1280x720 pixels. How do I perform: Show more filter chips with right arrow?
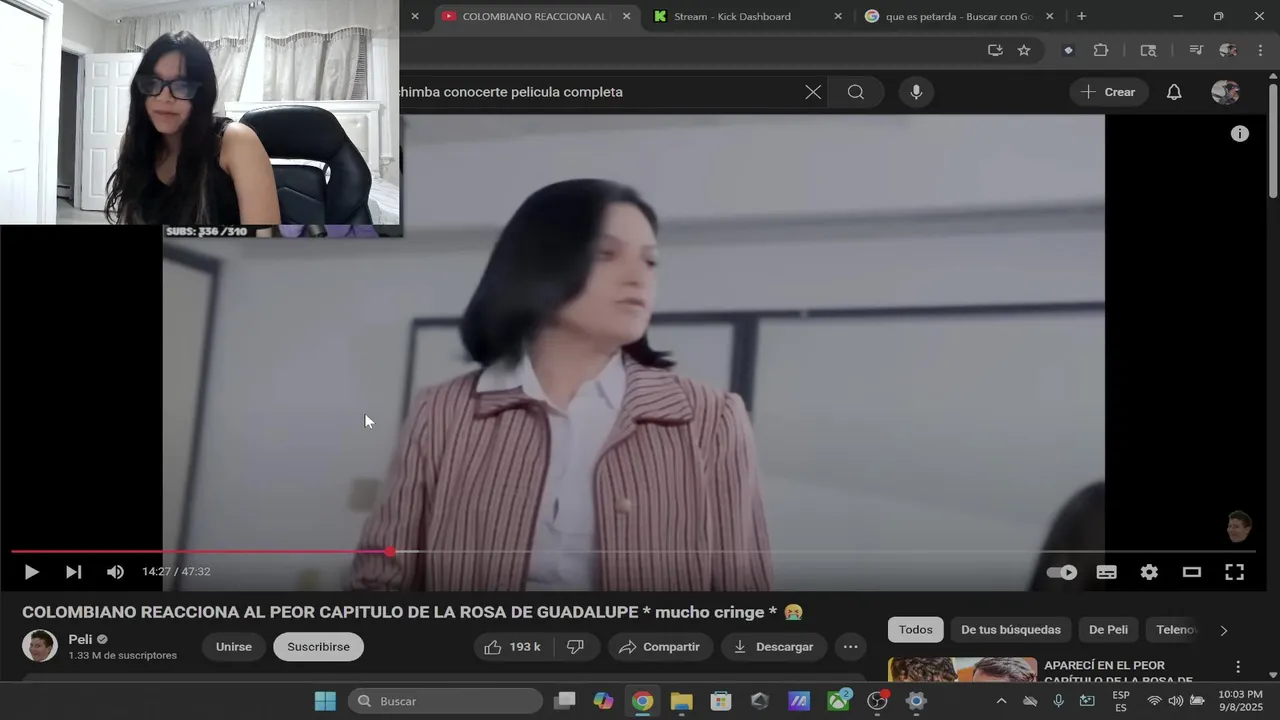pos(1223,630)
